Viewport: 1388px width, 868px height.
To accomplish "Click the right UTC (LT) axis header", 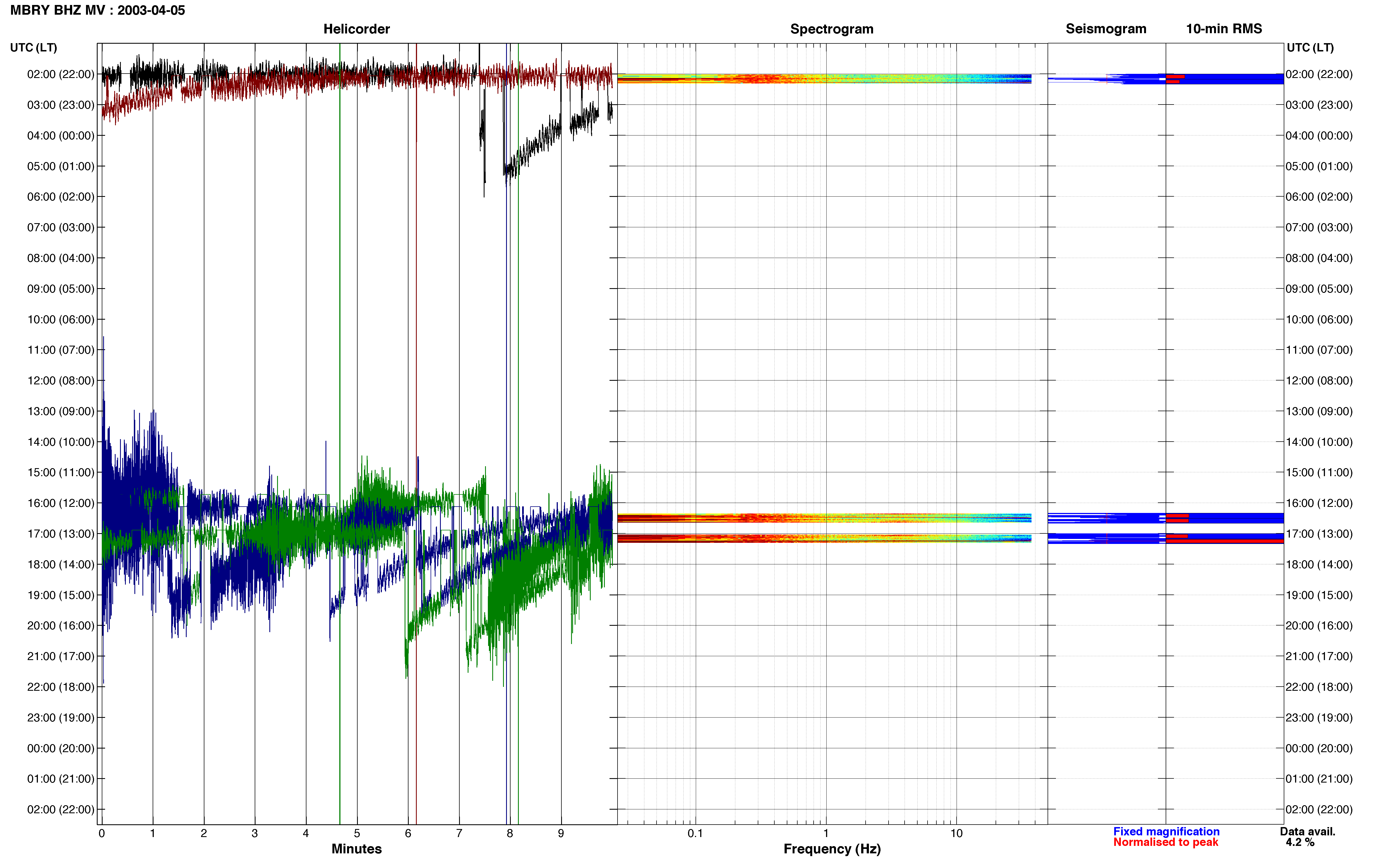I will 1310,48.
